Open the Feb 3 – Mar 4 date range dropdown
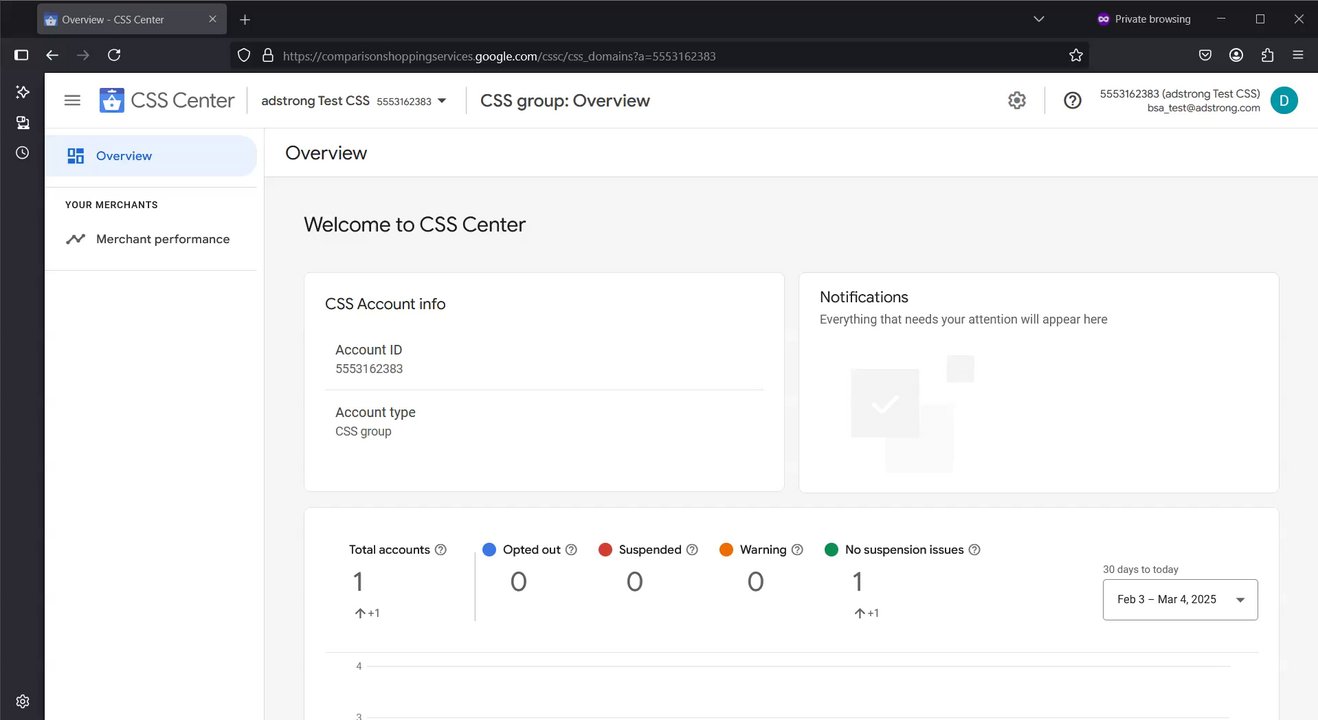Screen dimensions: 1318x720 click(1180, 600)
